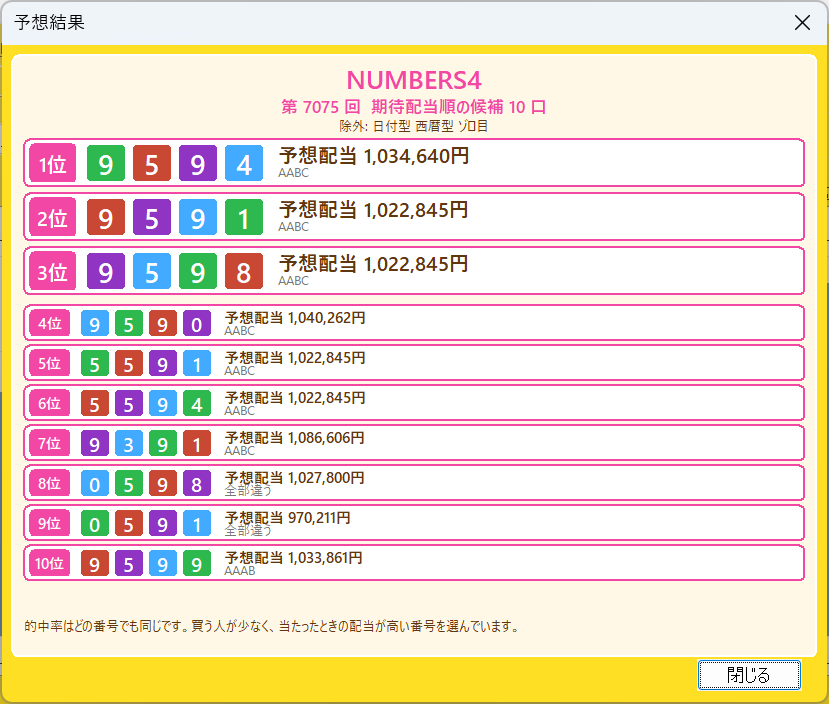
Task: Click the 6位 rank badge
Action: click(x=50, y=403)
